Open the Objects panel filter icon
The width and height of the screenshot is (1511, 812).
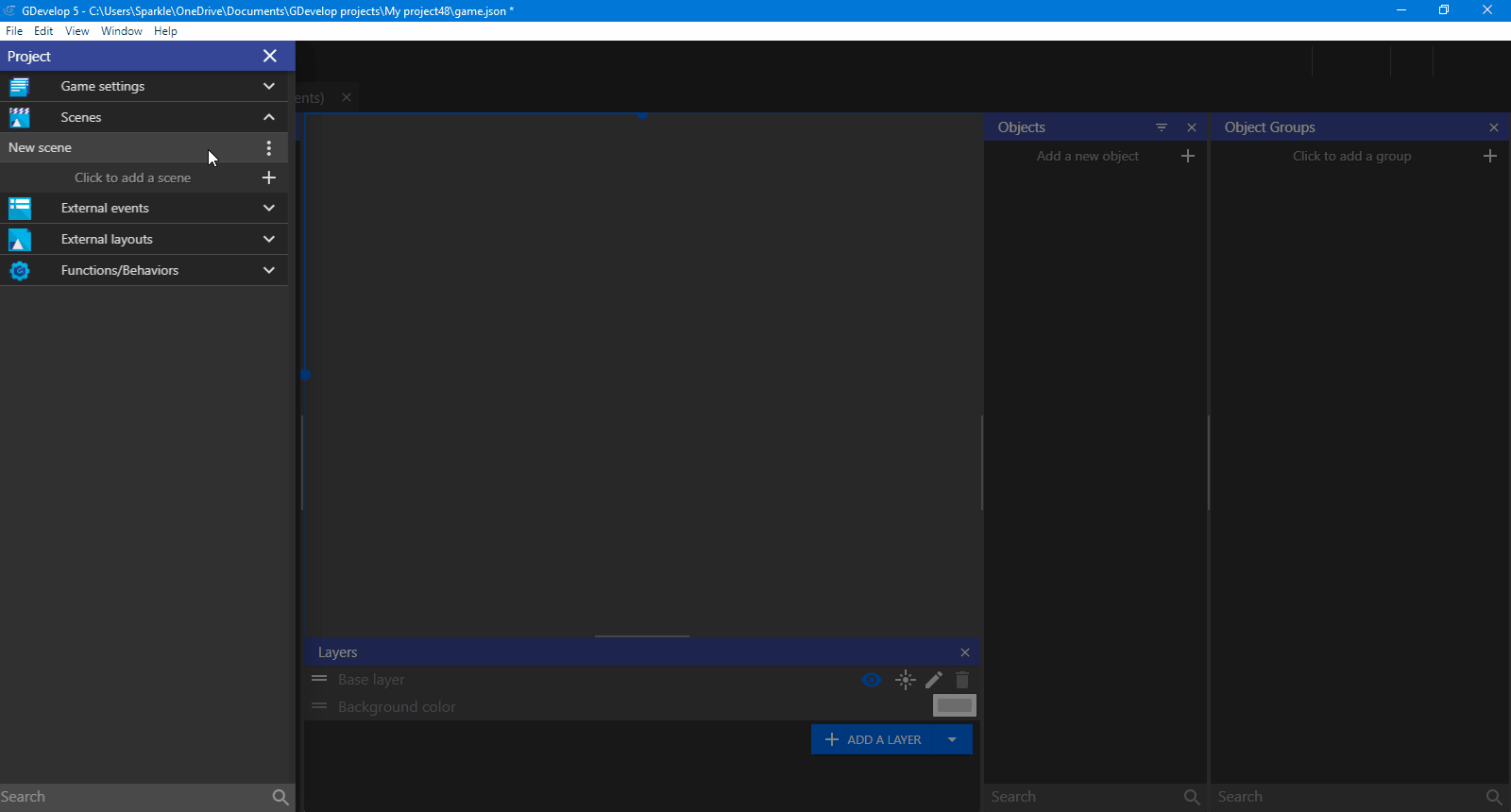(x=1162, y=127)
